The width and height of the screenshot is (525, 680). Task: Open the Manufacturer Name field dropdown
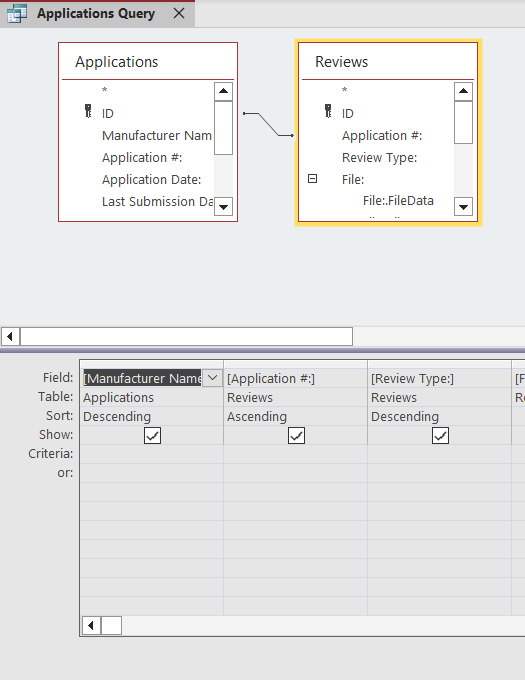[212, 378]
